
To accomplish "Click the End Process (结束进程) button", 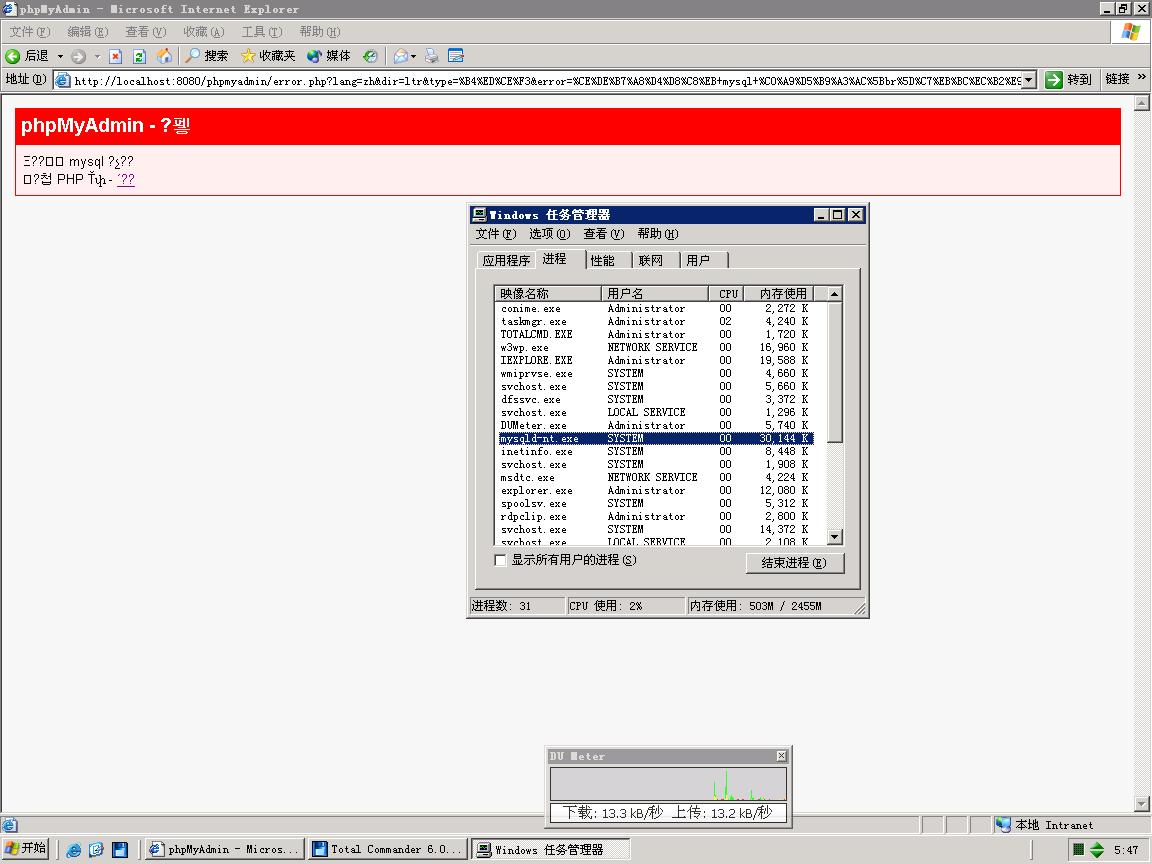I will coord(795,563).
